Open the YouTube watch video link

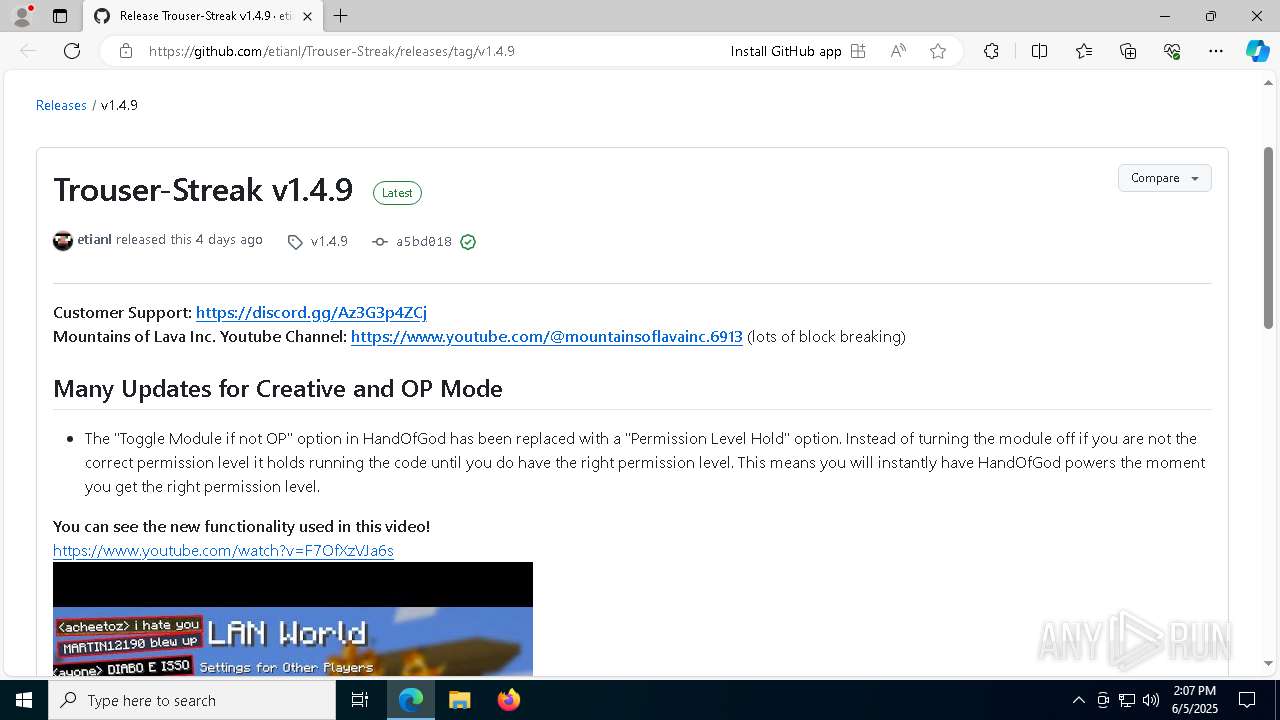coord(223,551)
